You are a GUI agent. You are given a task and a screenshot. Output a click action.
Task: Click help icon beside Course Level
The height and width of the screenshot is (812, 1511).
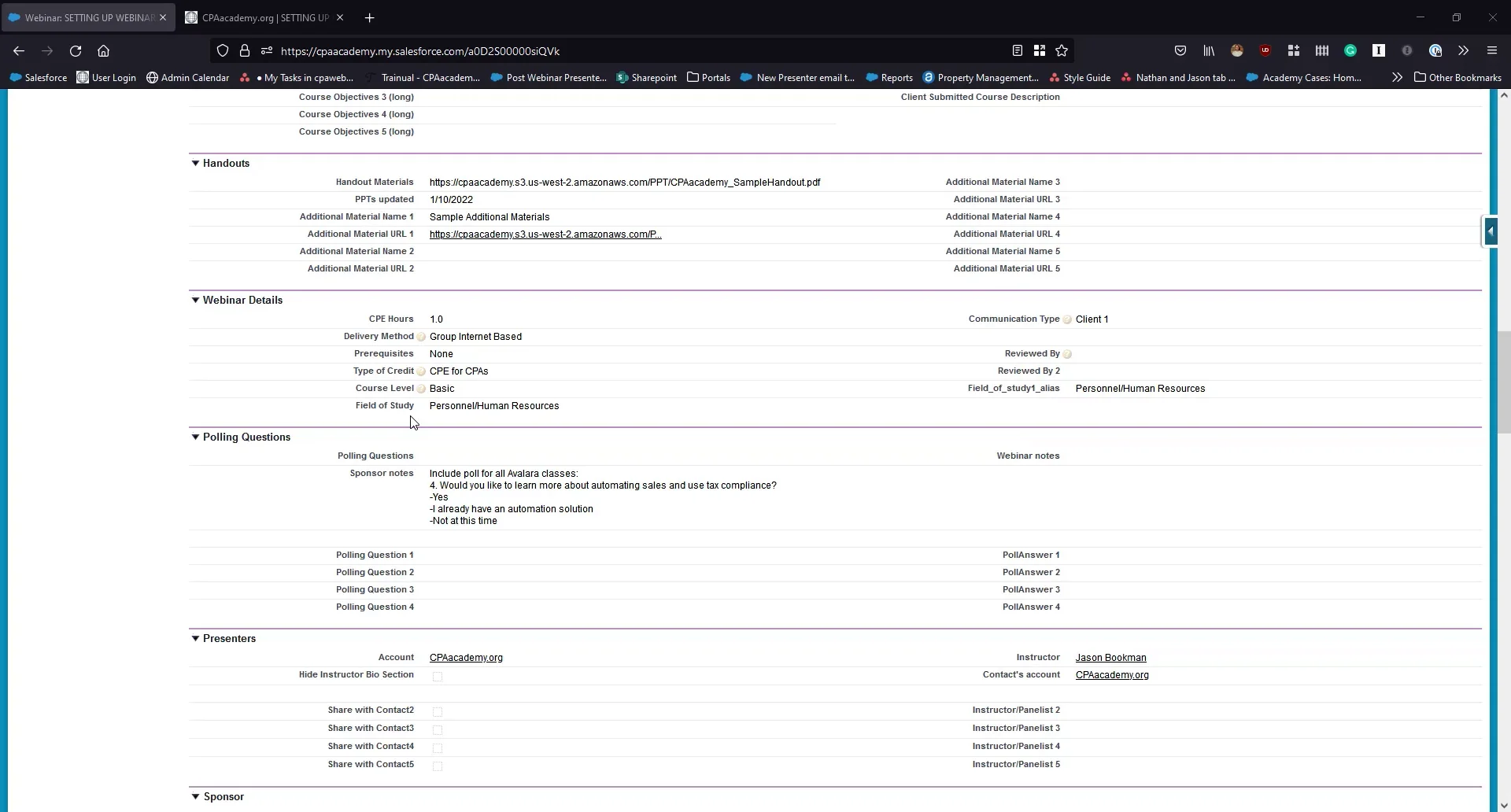point(421,389)
